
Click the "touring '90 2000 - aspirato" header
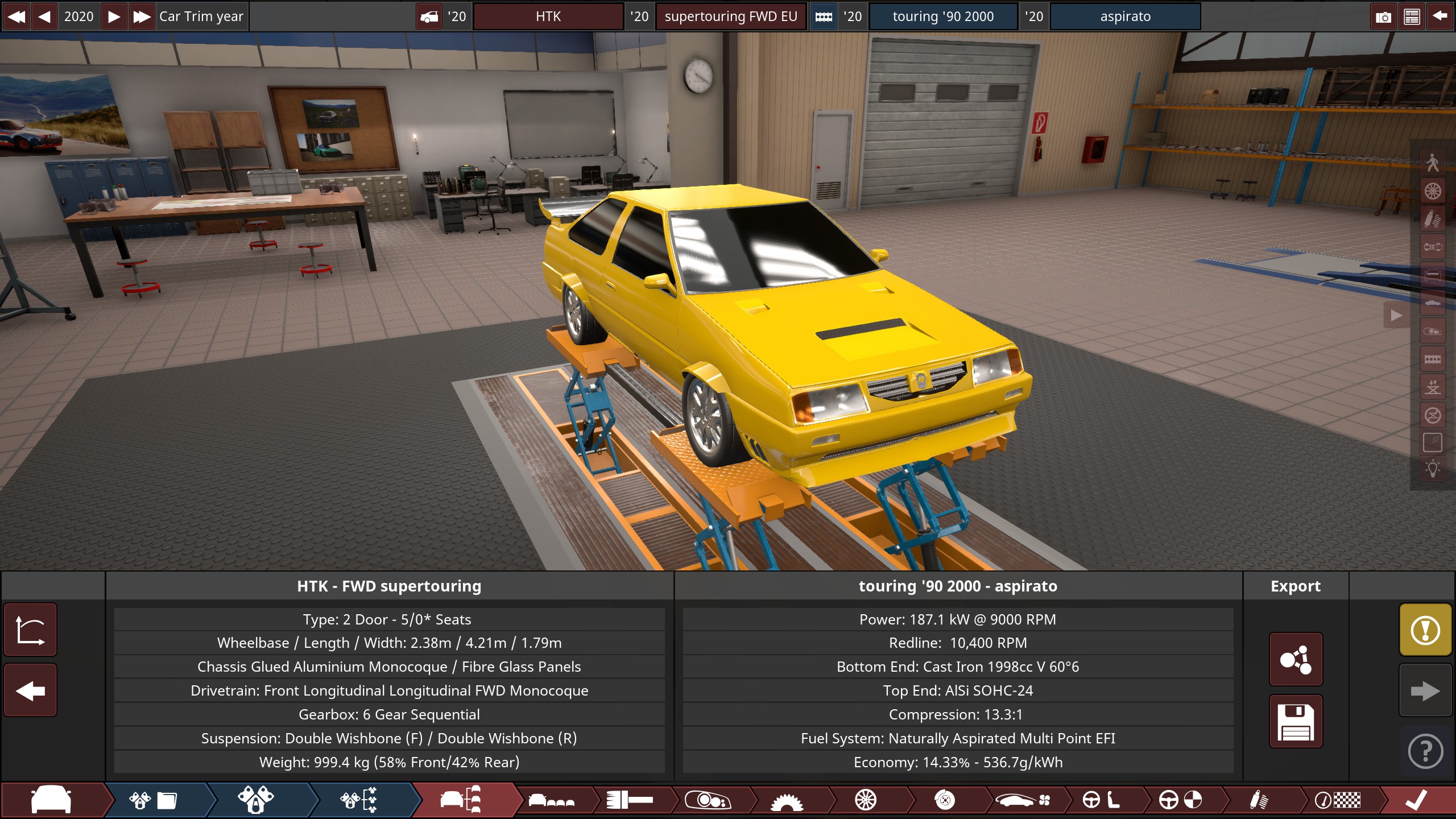pos(958,586)
